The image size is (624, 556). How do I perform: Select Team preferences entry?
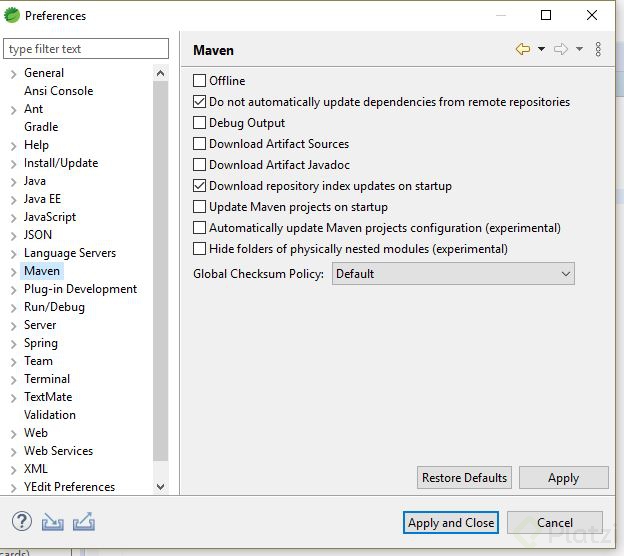coord(38,361)
